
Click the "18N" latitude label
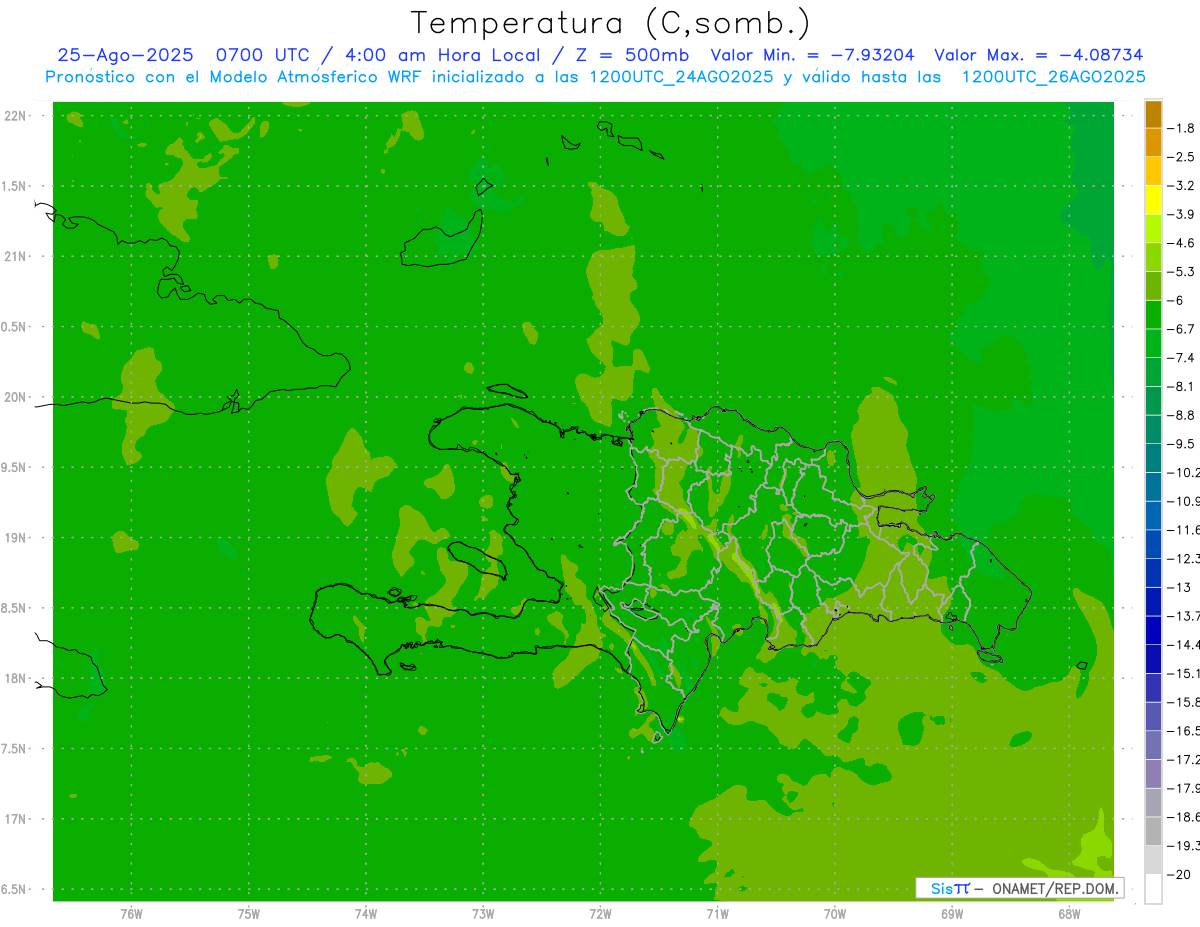point(13,679)
